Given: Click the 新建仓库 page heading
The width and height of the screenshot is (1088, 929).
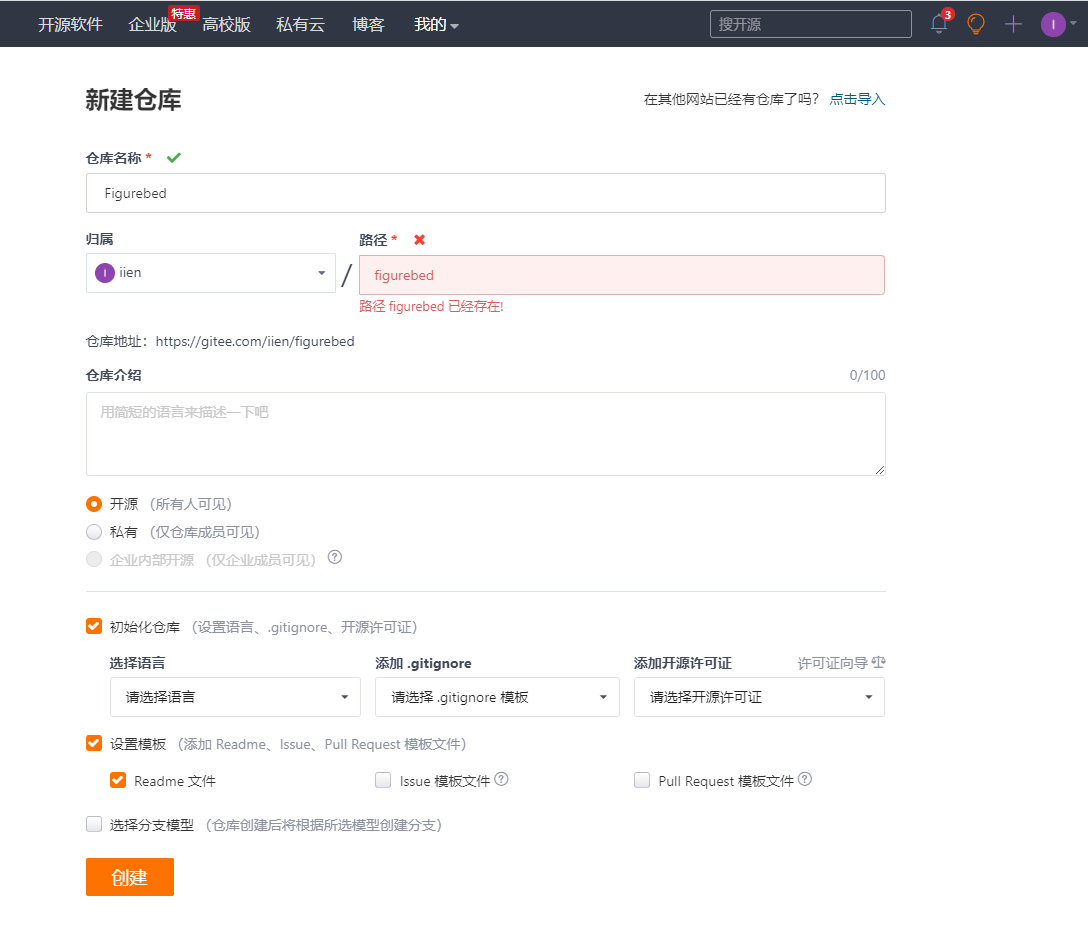Looking at the screenshot, I should tap(133, 100).
